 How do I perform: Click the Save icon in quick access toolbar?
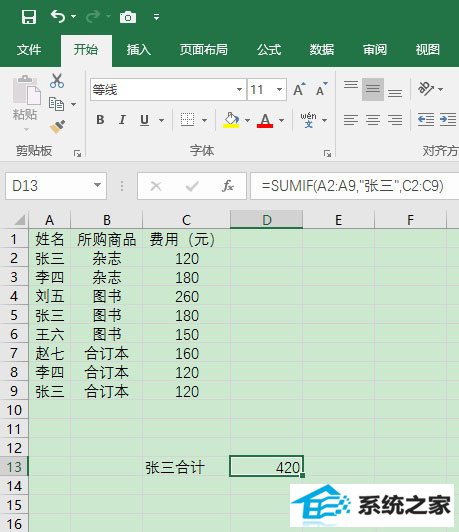coord(29,17)
